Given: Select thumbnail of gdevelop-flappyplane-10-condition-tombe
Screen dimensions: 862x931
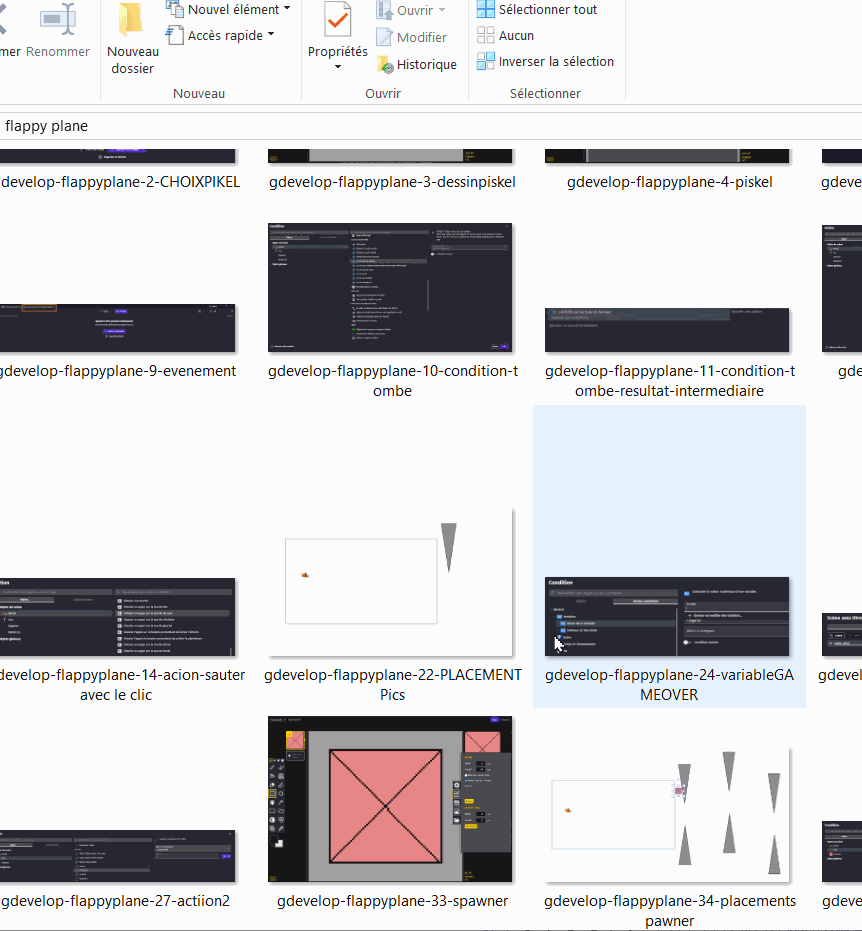Looking at the screenshot, I should pos(390,288).
